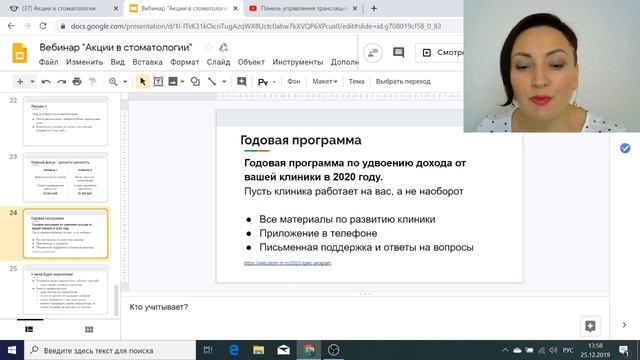Click the Фон background button
640x360 pixels.
coord(293,82)
